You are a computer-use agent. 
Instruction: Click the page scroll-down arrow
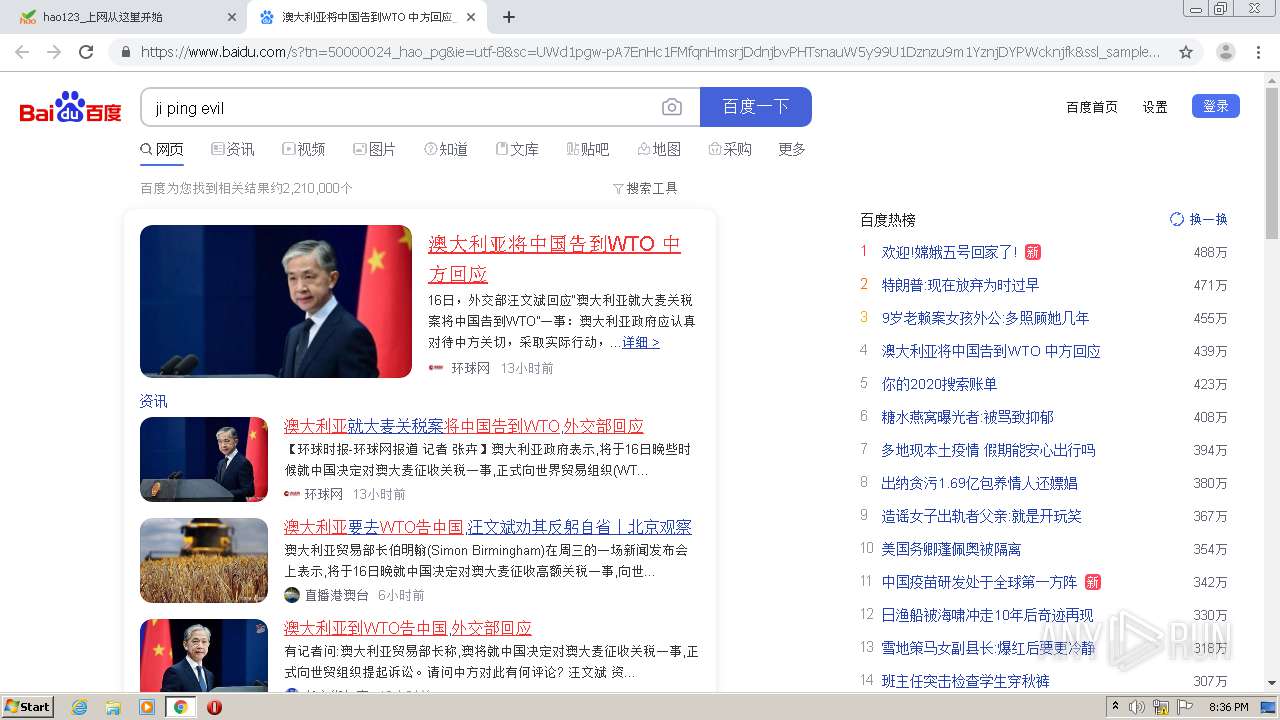coord(1272,683)
